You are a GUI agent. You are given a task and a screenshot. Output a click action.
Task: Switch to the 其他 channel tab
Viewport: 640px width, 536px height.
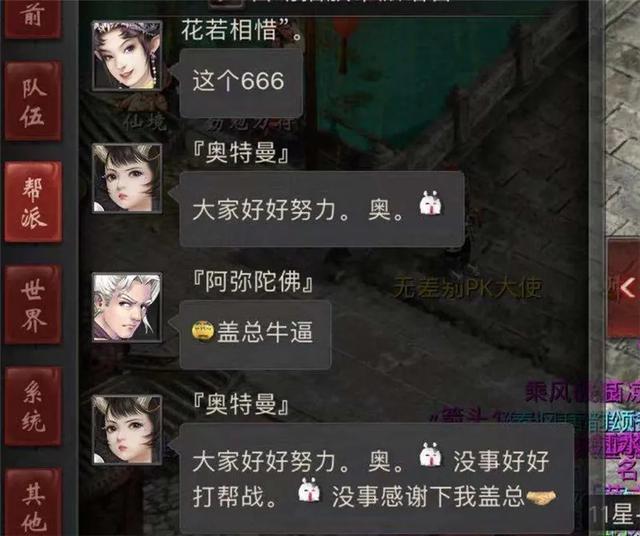(x=33, y=503)
